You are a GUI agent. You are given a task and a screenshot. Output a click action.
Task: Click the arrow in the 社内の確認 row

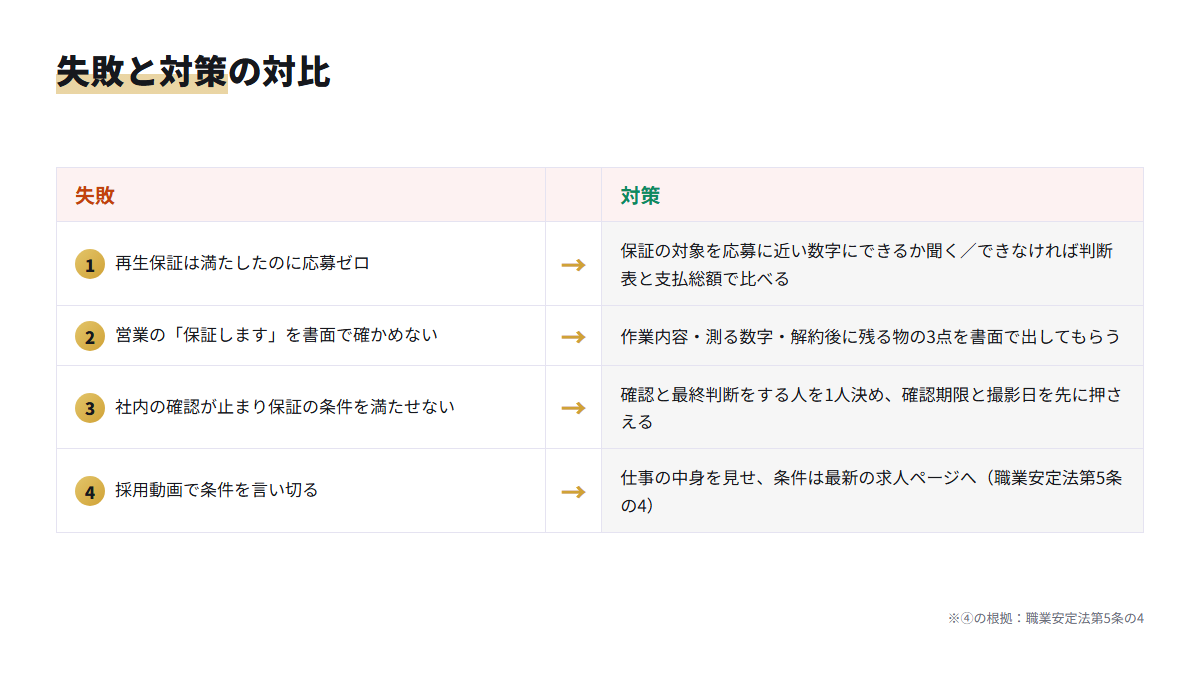573,407
